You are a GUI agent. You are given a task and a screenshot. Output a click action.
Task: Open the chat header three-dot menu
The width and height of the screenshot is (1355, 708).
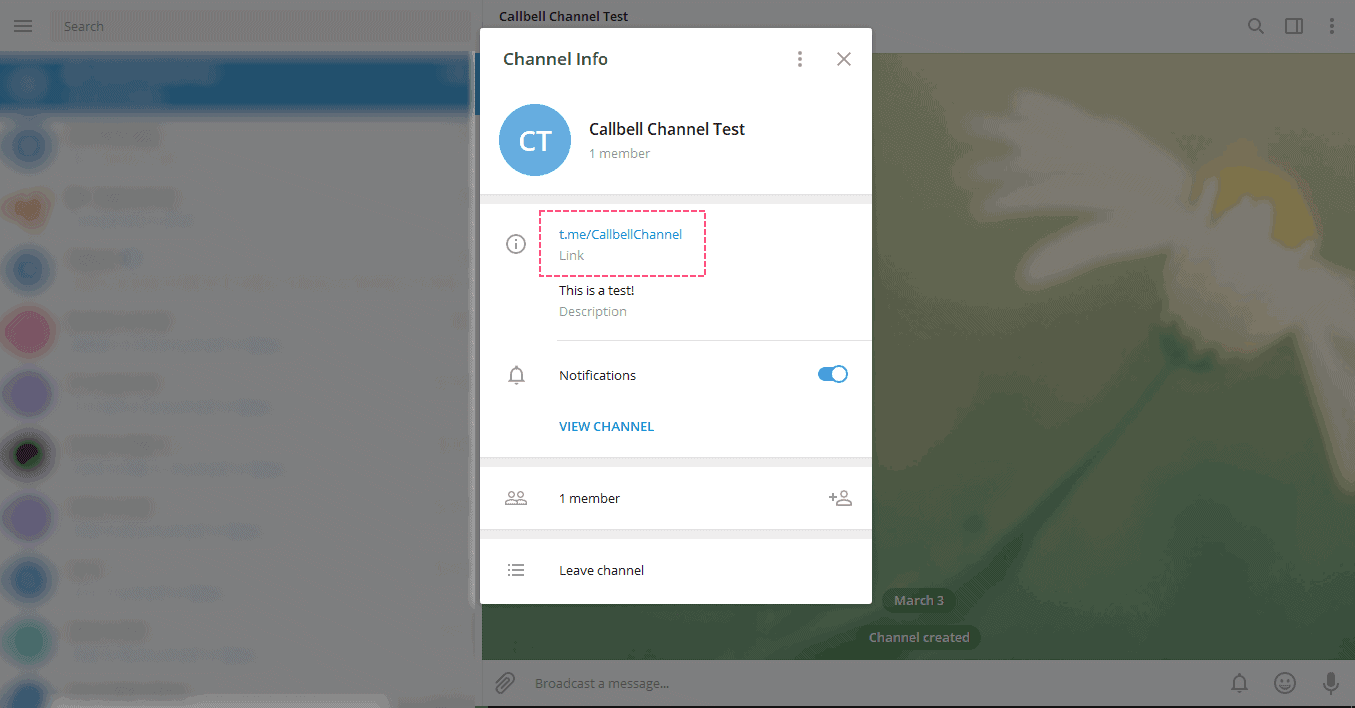coord(1332,26)
